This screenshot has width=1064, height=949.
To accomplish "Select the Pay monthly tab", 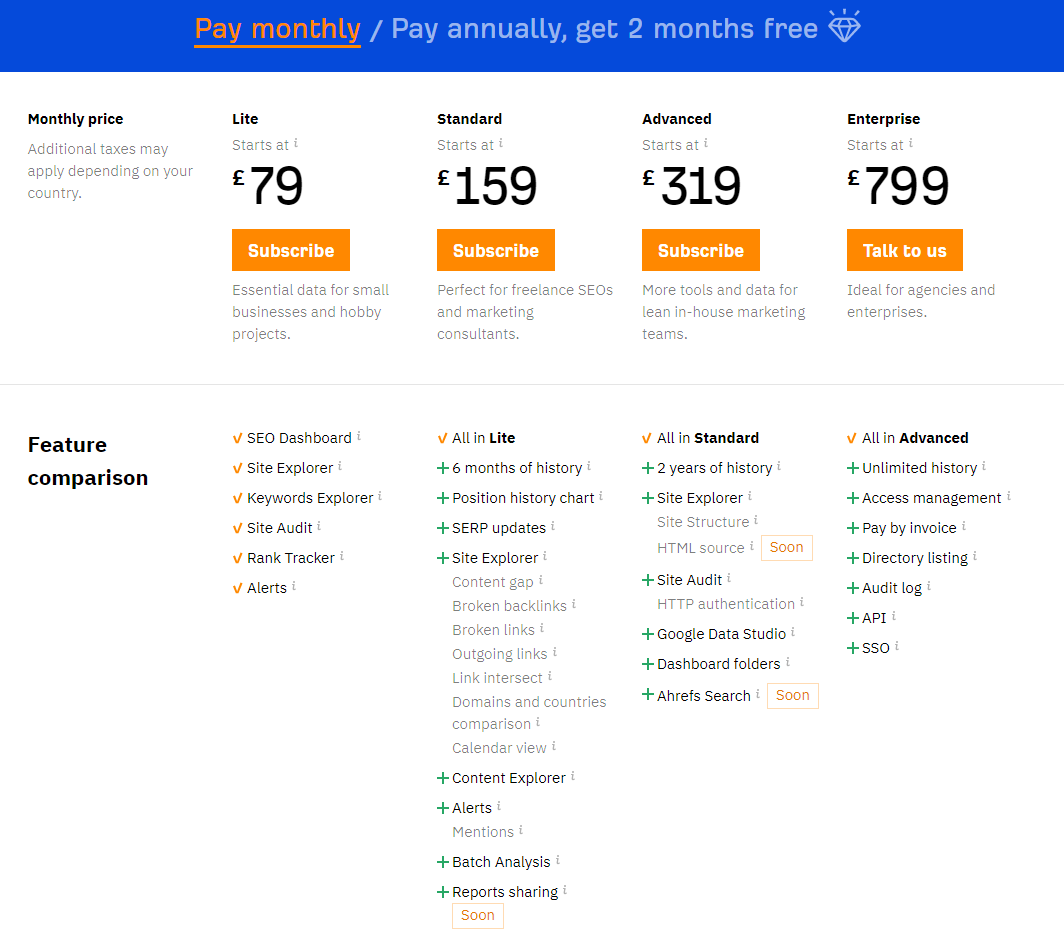I will click(277, 29).
